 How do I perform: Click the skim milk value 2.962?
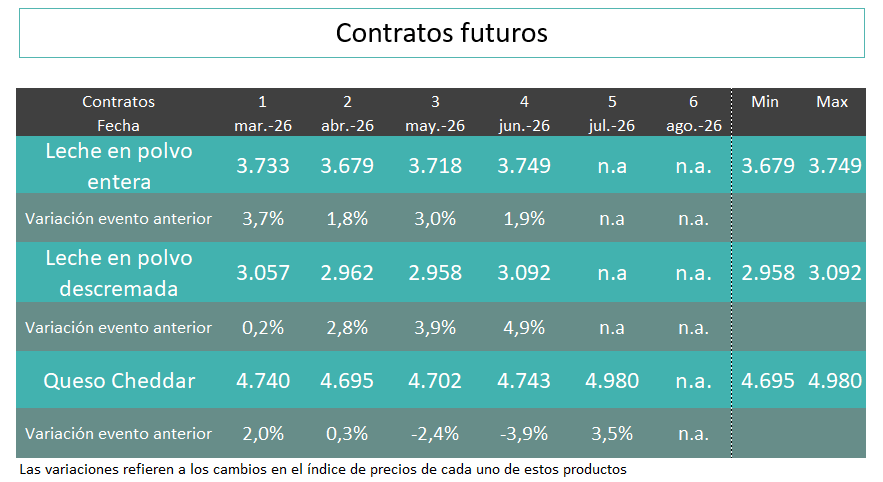click(x=347, y=272)
